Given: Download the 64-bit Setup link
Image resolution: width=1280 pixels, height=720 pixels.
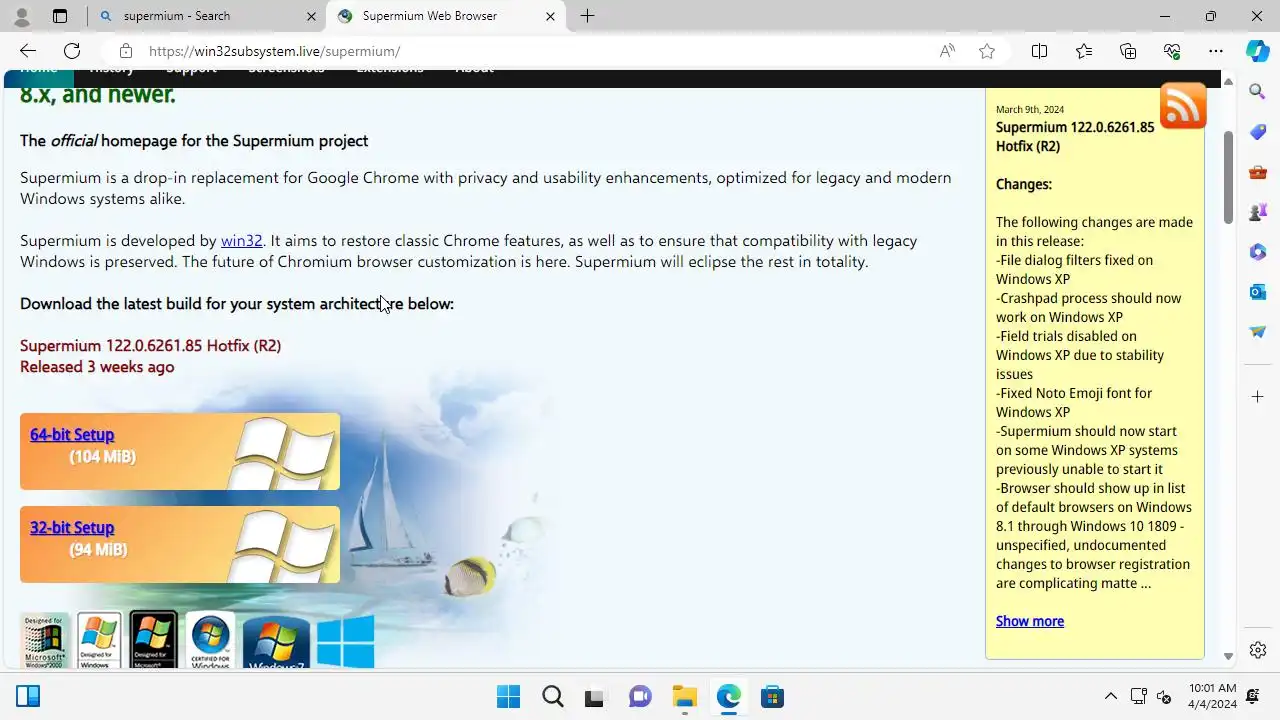Looking at the screenshot, I should [72, 435].
